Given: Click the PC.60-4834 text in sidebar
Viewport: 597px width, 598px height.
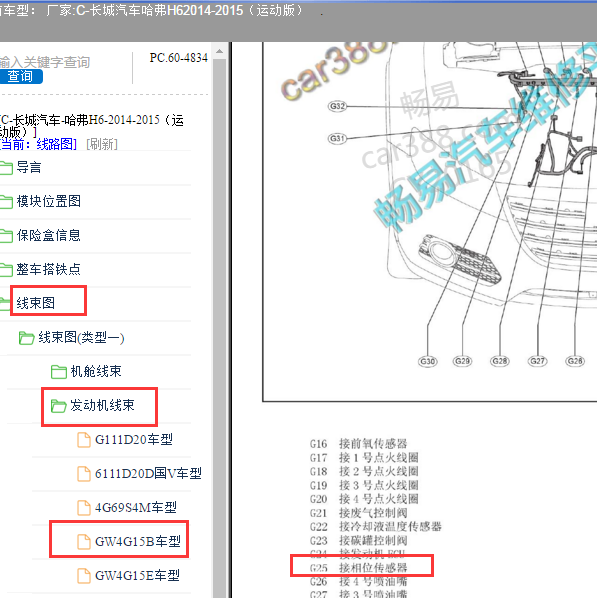Looking at the screenshot, I should [x=179, y=58].
